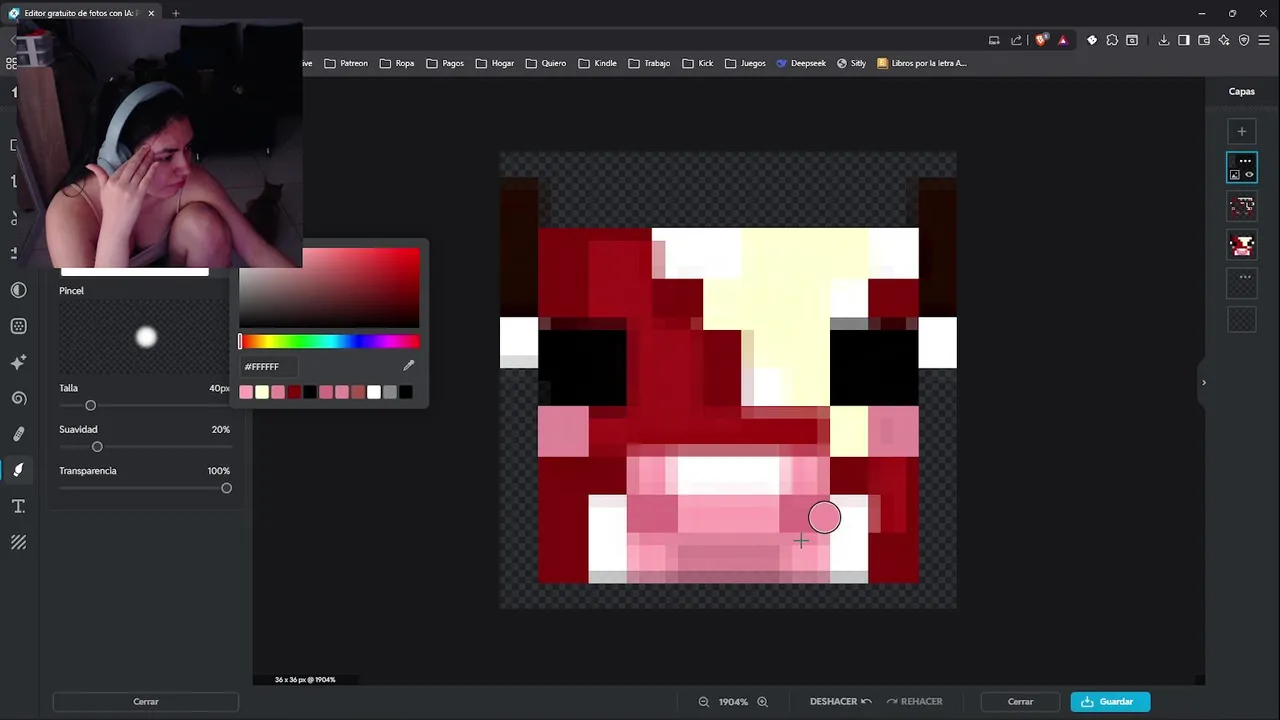1280x720 pixels.
Task: Open the Deepseek bookmark
Action: pyautogui.click(x=801, y=63)
